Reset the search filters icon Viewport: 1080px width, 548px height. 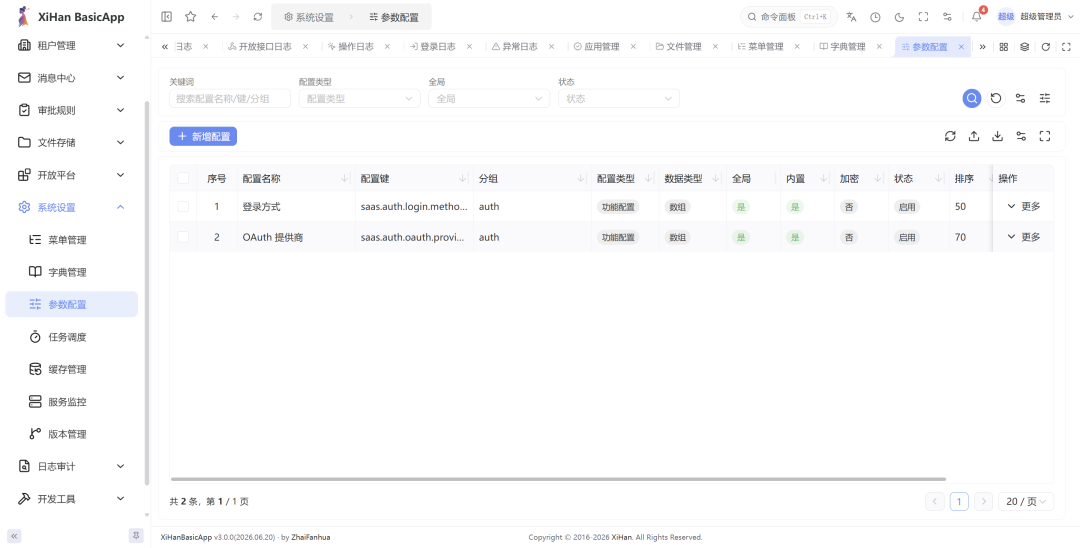pos(996,98)
